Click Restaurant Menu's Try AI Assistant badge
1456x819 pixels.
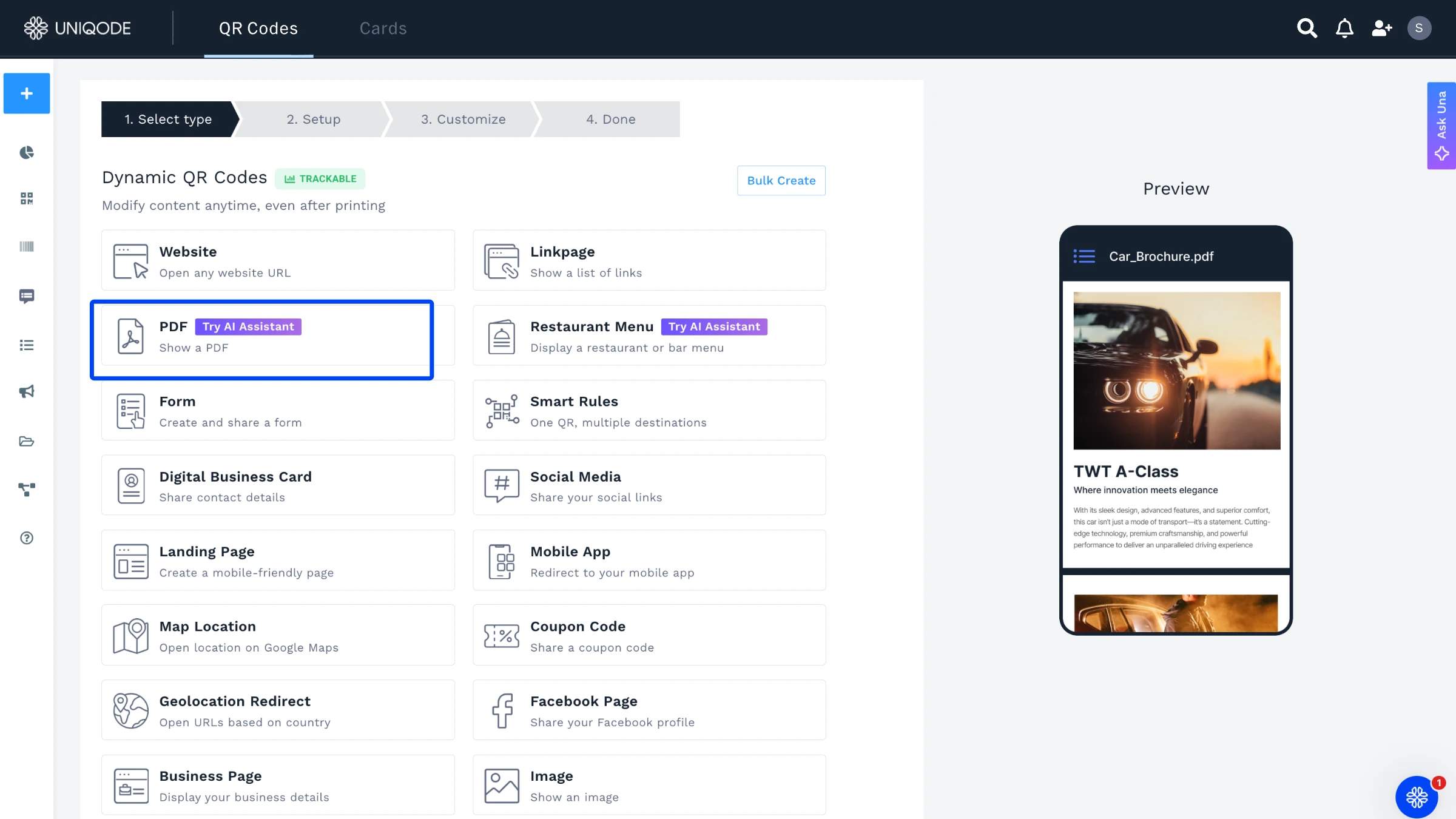[x=714, y=326]
